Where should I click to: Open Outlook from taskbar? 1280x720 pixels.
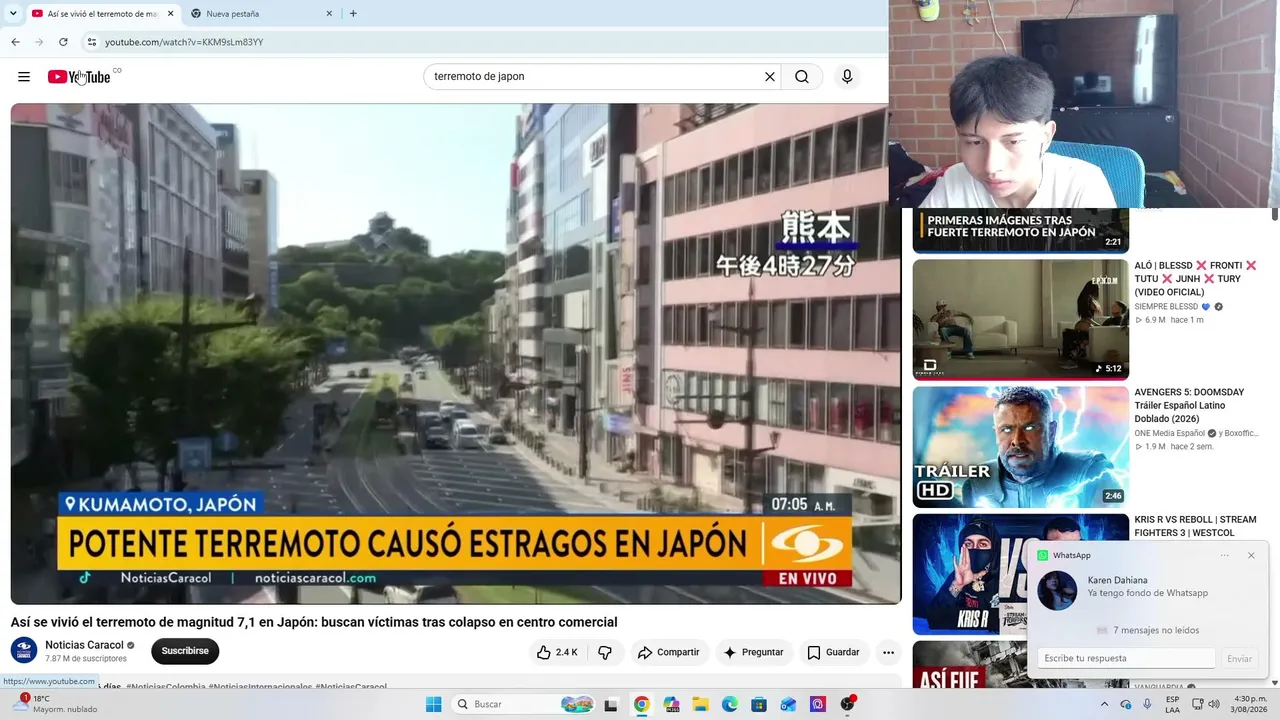point(788,704)
